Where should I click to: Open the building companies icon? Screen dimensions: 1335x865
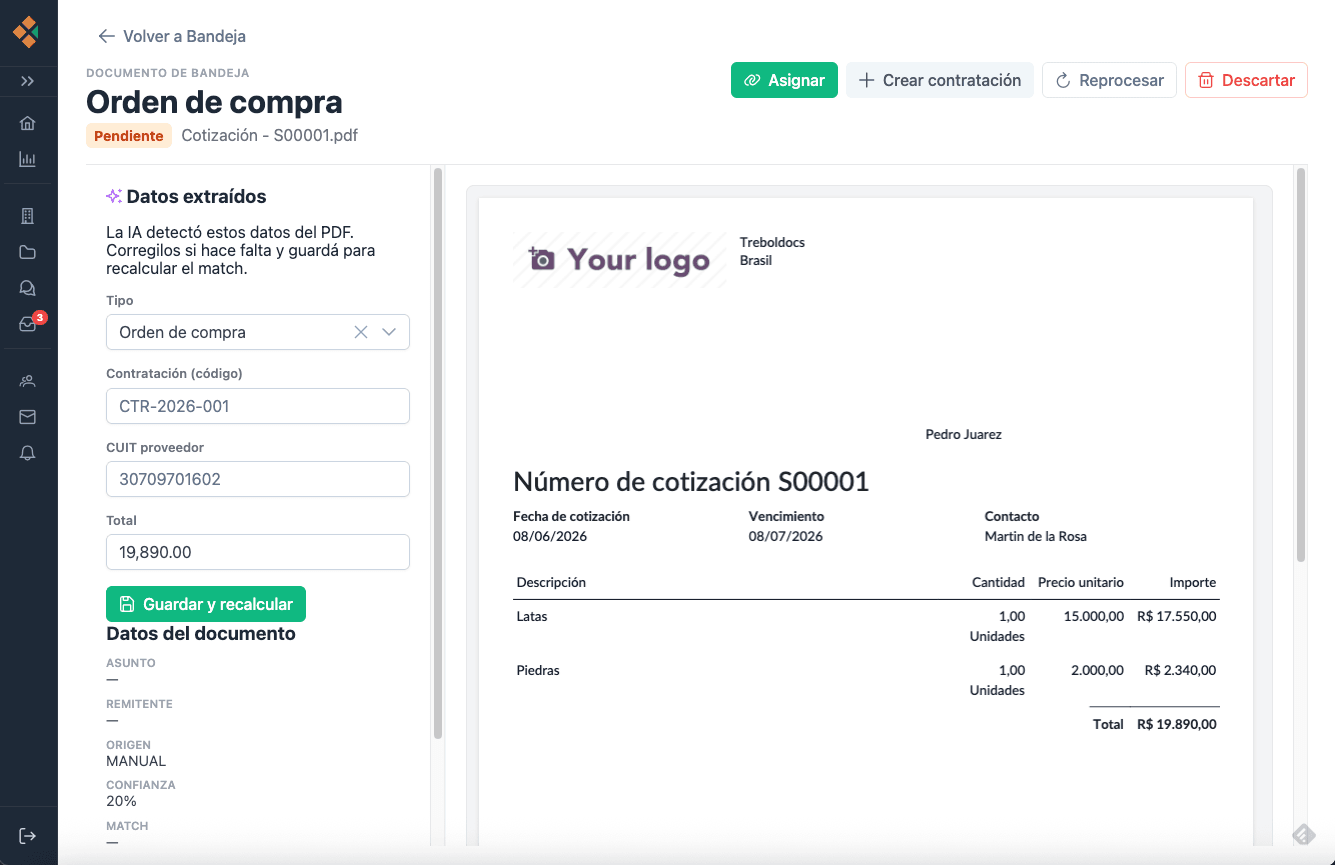pyautogui.click(x=28, y=216)
